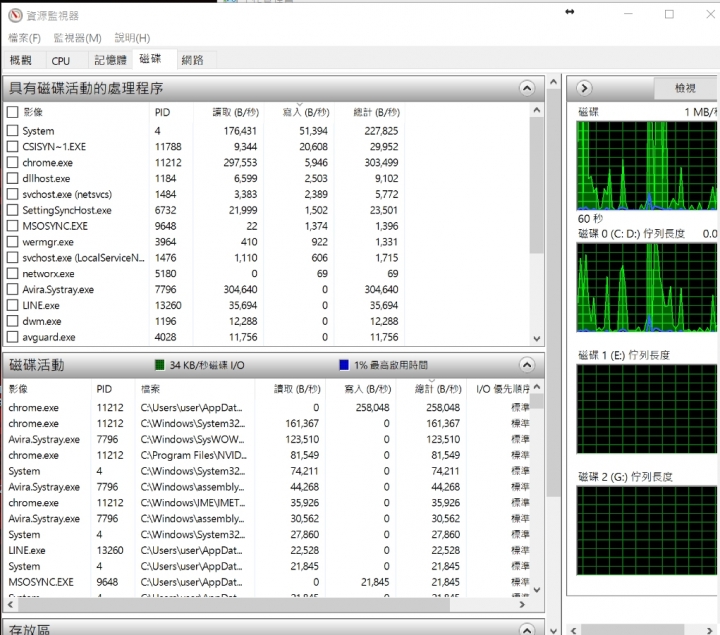This screenshot has width=720, height=635.
Task: Open the 檢視 dropdown in the graph pane
Action: click(685, 88)
